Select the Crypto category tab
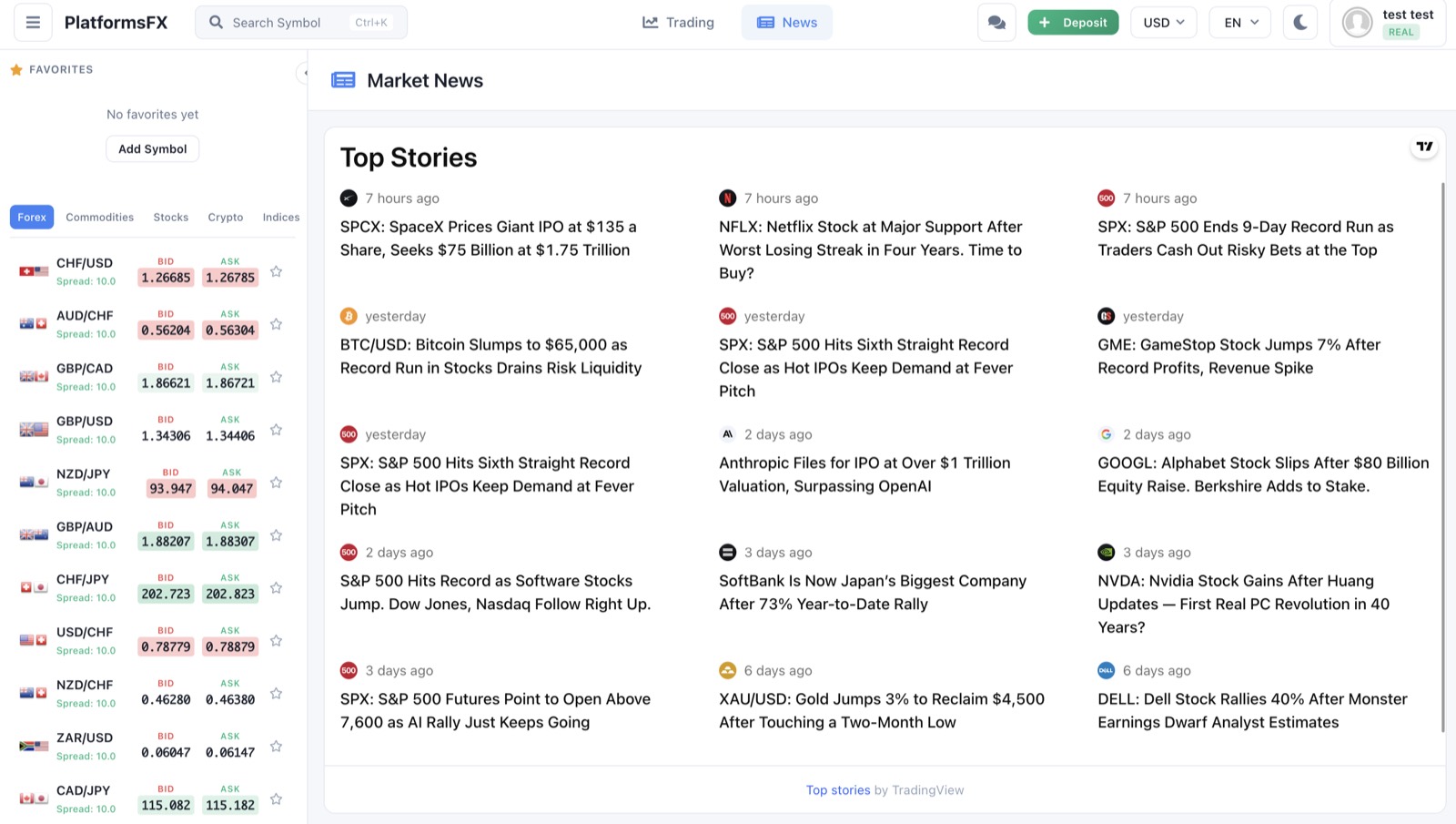Viewport: 1456px width, 824px height. tap(226, 217)
